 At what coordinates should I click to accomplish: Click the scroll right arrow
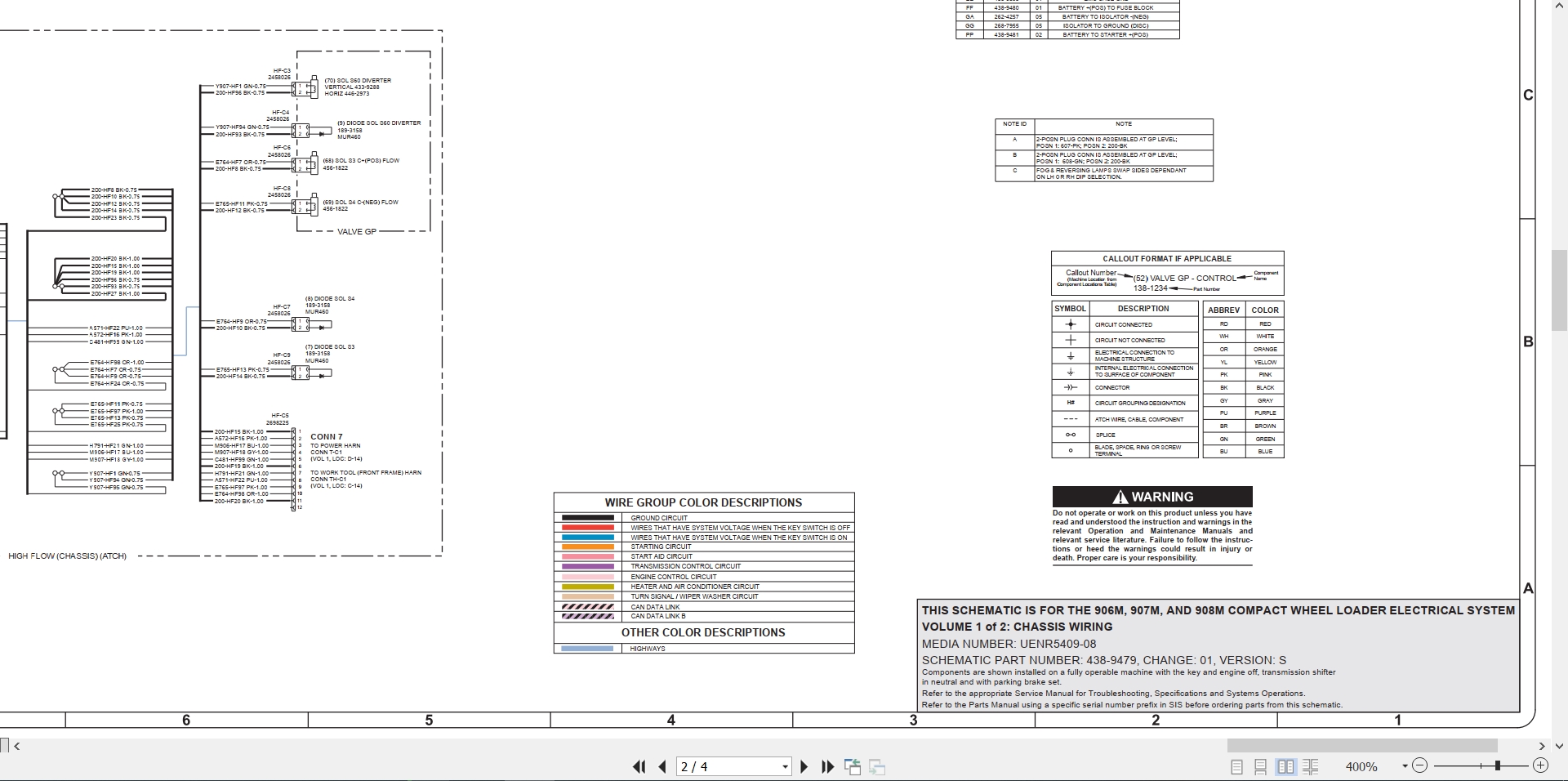1541,746
